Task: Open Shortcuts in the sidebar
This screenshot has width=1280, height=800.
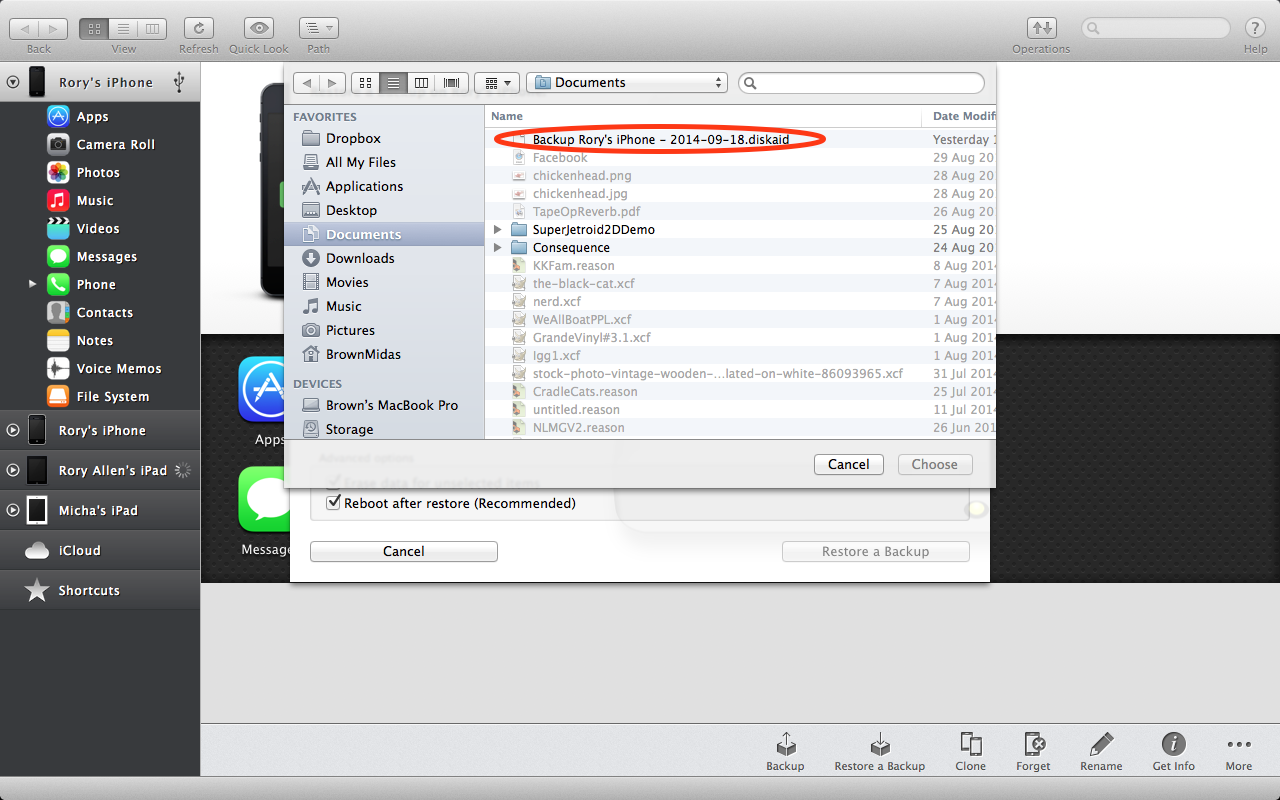Action: tap(89, 590)
